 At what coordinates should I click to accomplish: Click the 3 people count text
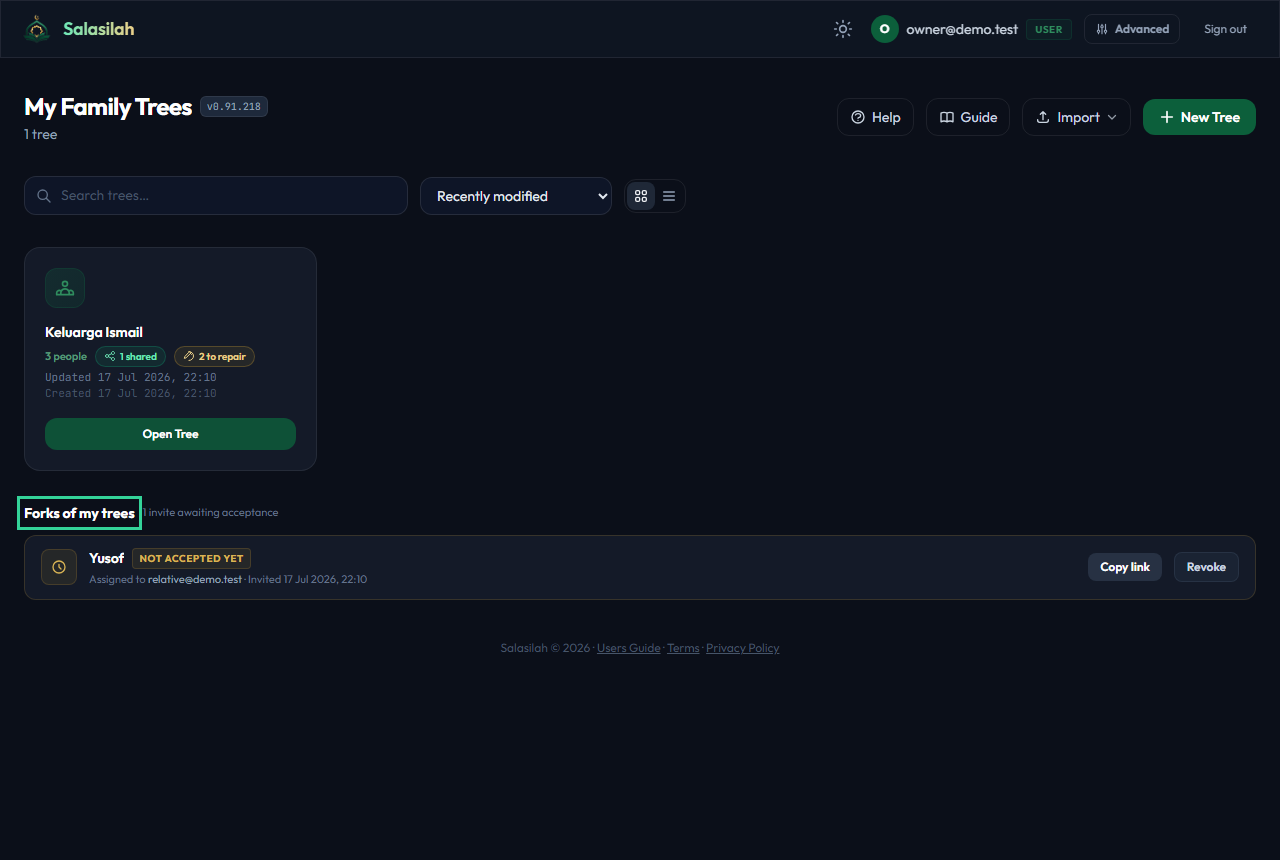click(66, 357)
